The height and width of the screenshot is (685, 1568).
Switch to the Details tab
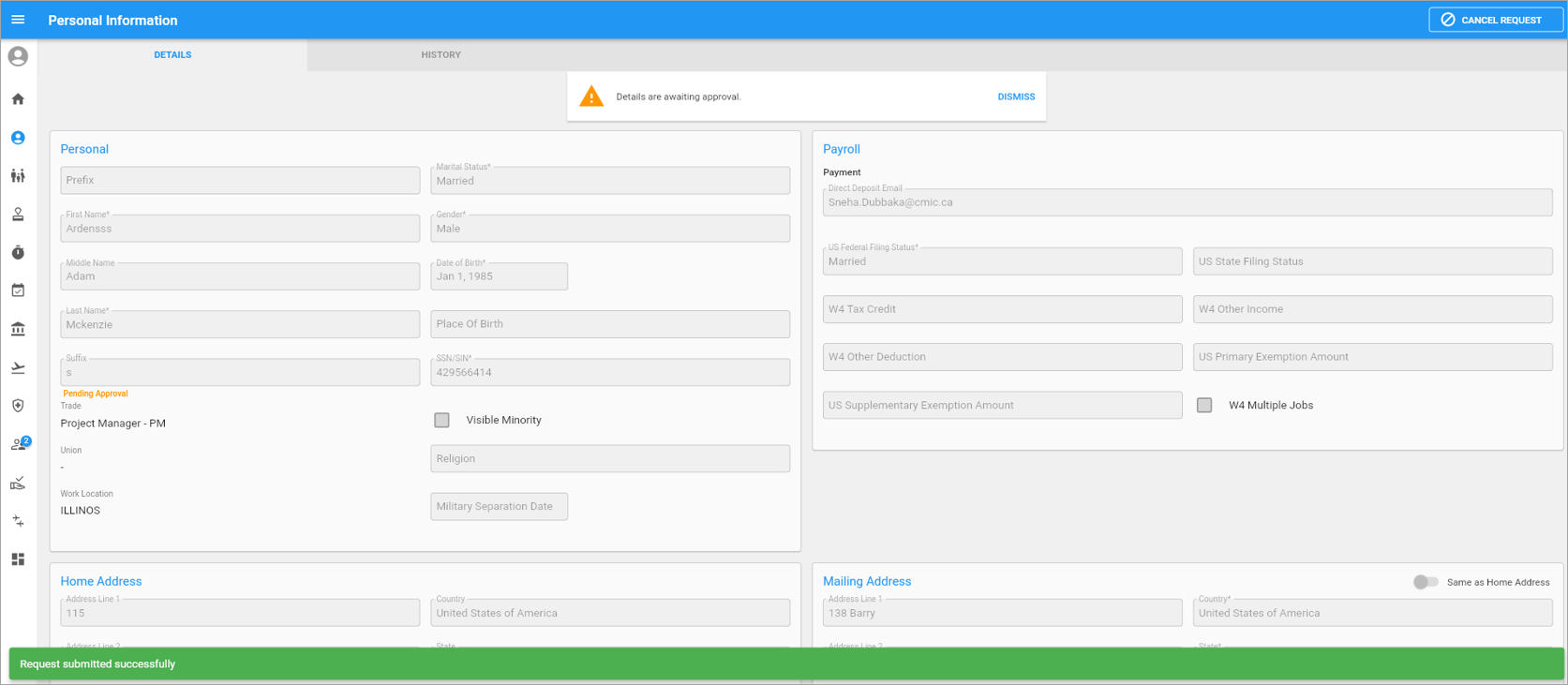click(172, 54)
